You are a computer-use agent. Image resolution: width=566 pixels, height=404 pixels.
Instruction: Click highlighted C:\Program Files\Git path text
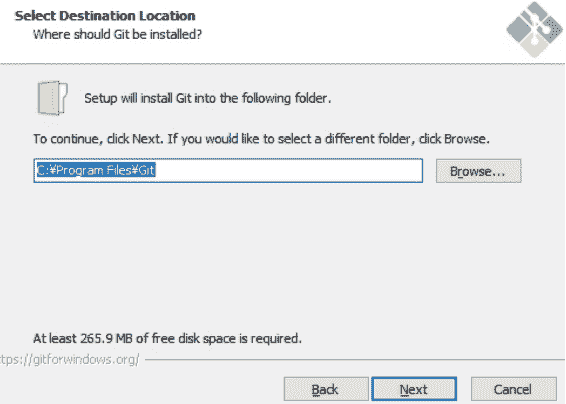pyautogui.click(x=96, y=170)
